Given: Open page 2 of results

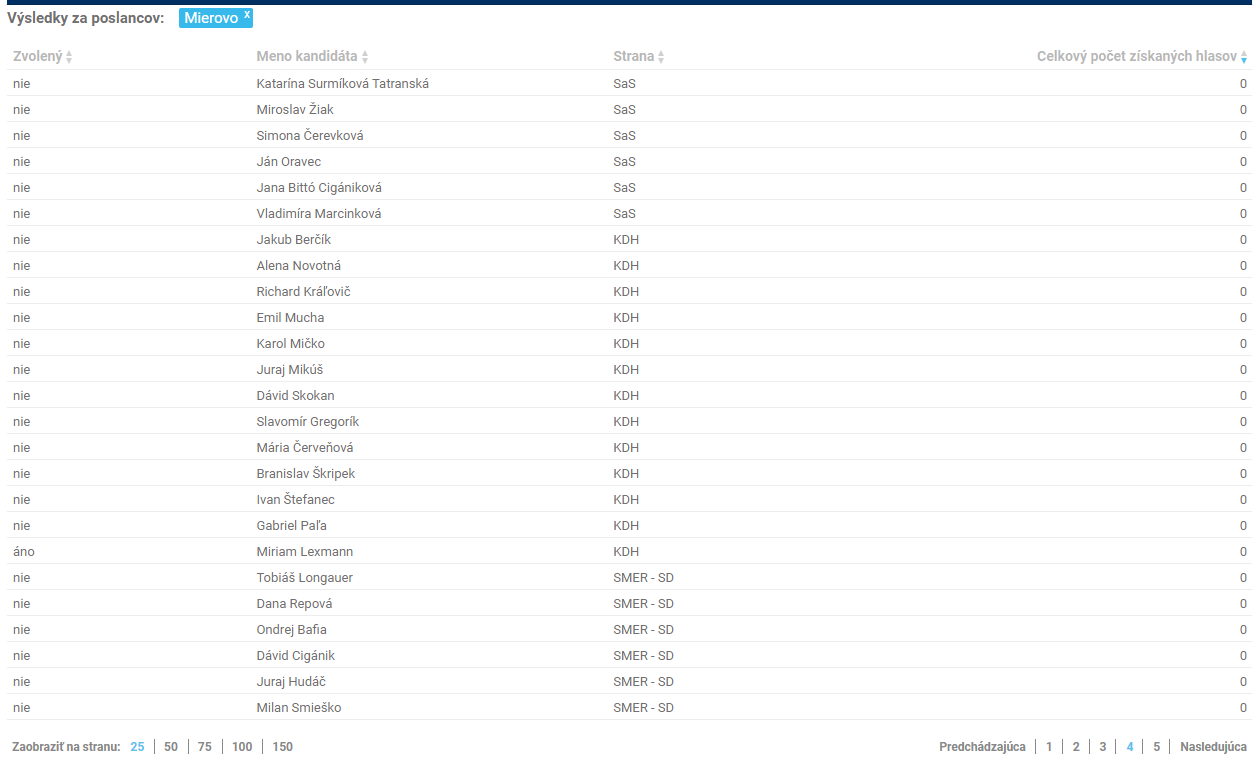Looking at the screenshot, I should [x=1076, y=747].
